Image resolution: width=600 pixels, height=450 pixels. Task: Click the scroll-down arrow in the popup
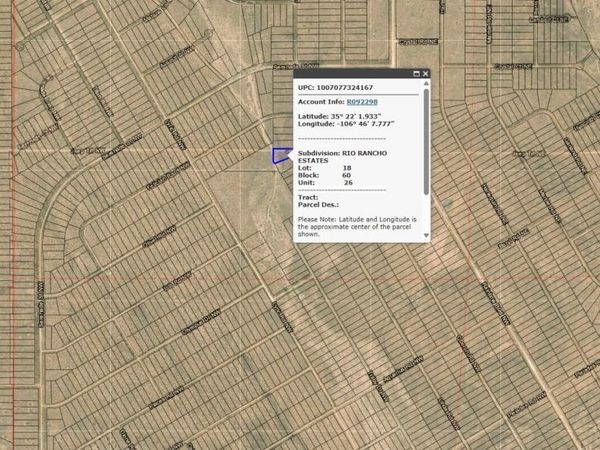pyautogui.click(x=427, y=236)
